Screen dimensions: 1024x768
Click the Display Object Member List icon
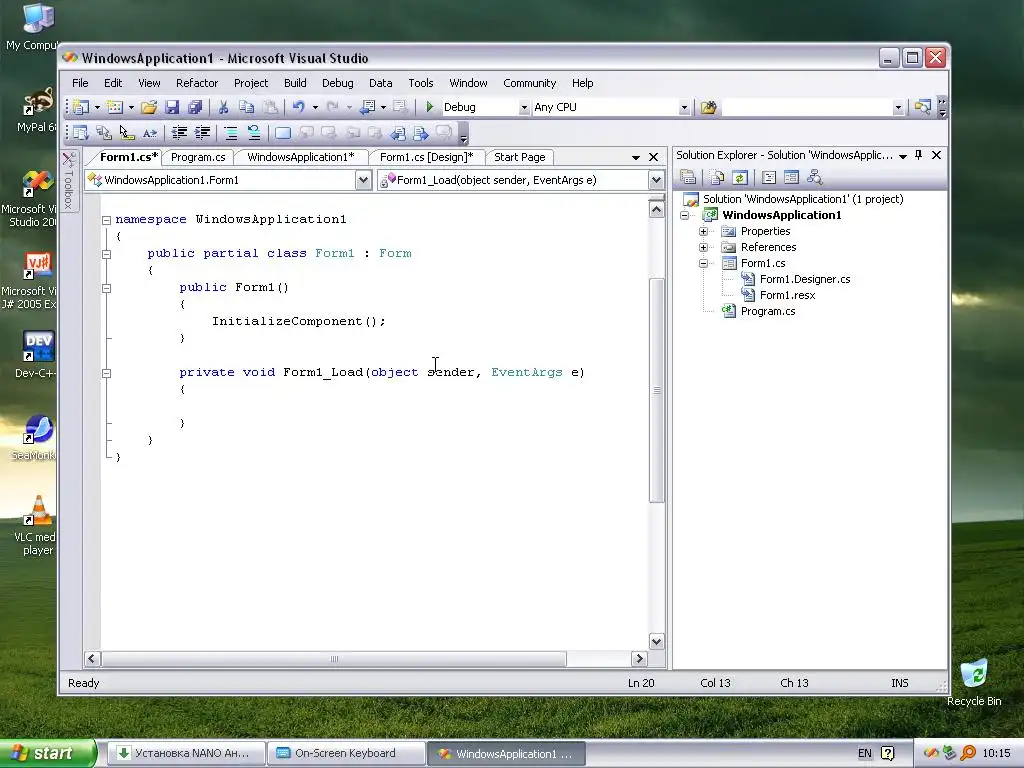coord(80,133)
